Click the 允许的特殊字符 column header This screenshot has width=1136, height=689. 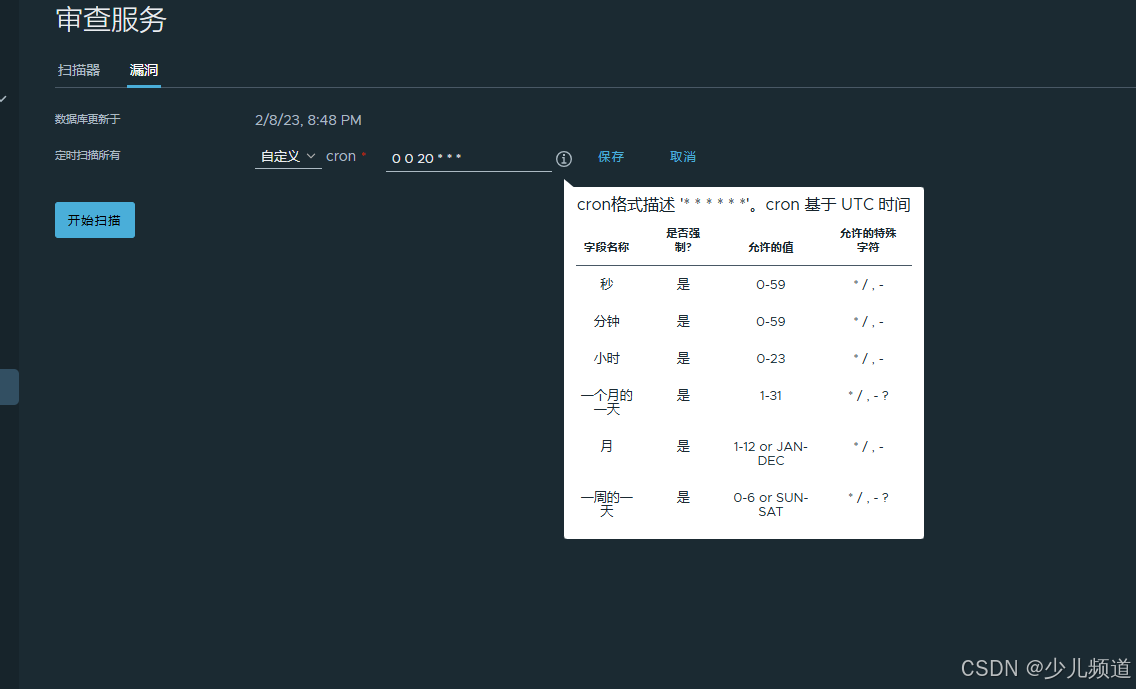click(868, 239)
